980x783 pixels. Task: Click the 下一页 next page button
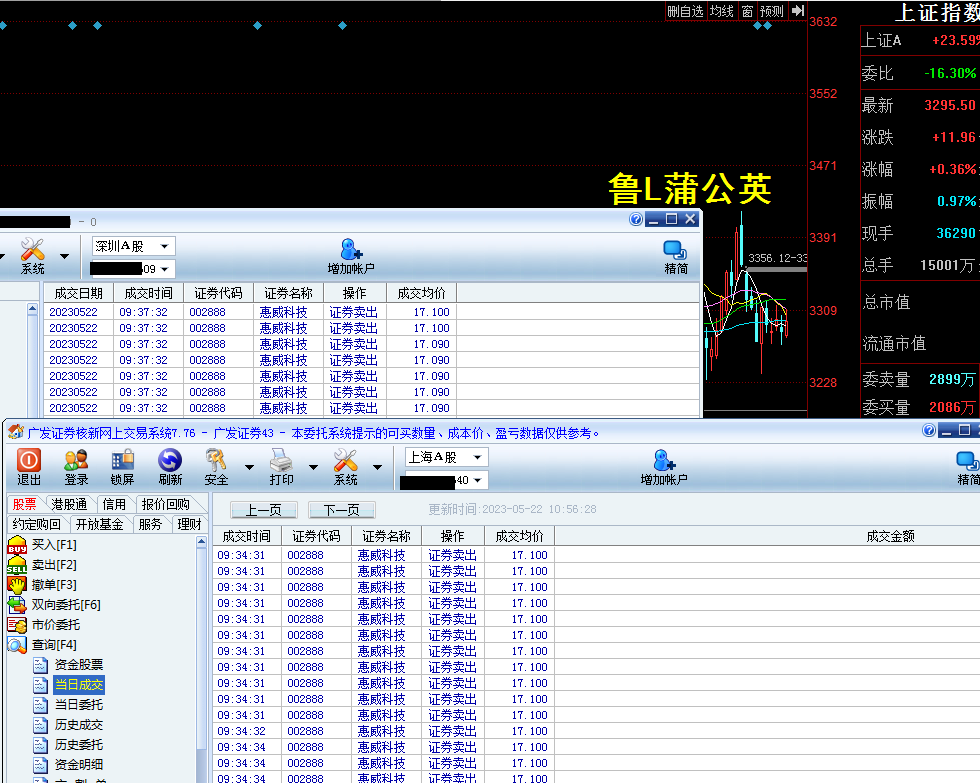pyautogui.click(x=342, y=510)
